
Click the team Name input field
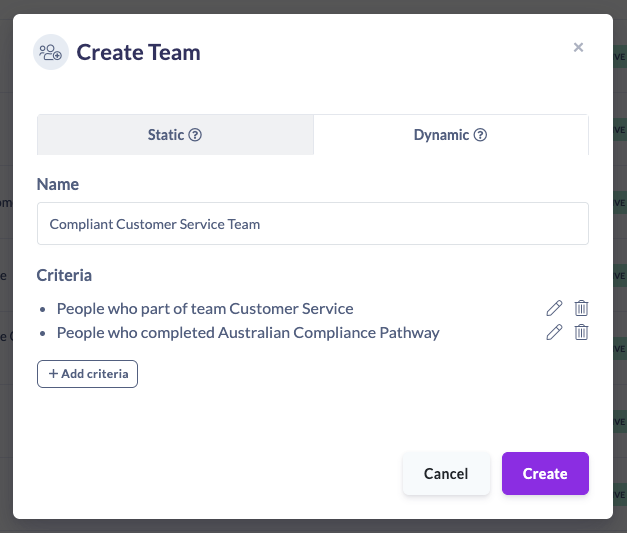click(x=313, y=224)
